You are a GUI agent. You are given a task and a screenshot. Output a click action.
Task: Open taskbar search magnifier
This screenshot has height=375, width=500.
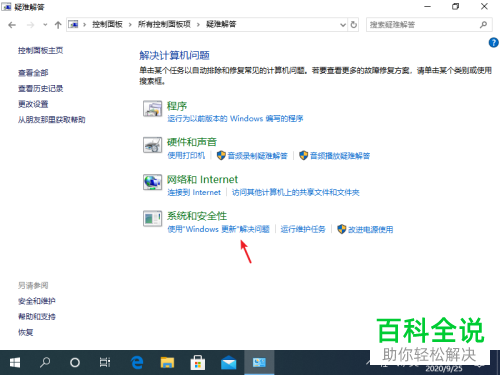tap(45, 362)
